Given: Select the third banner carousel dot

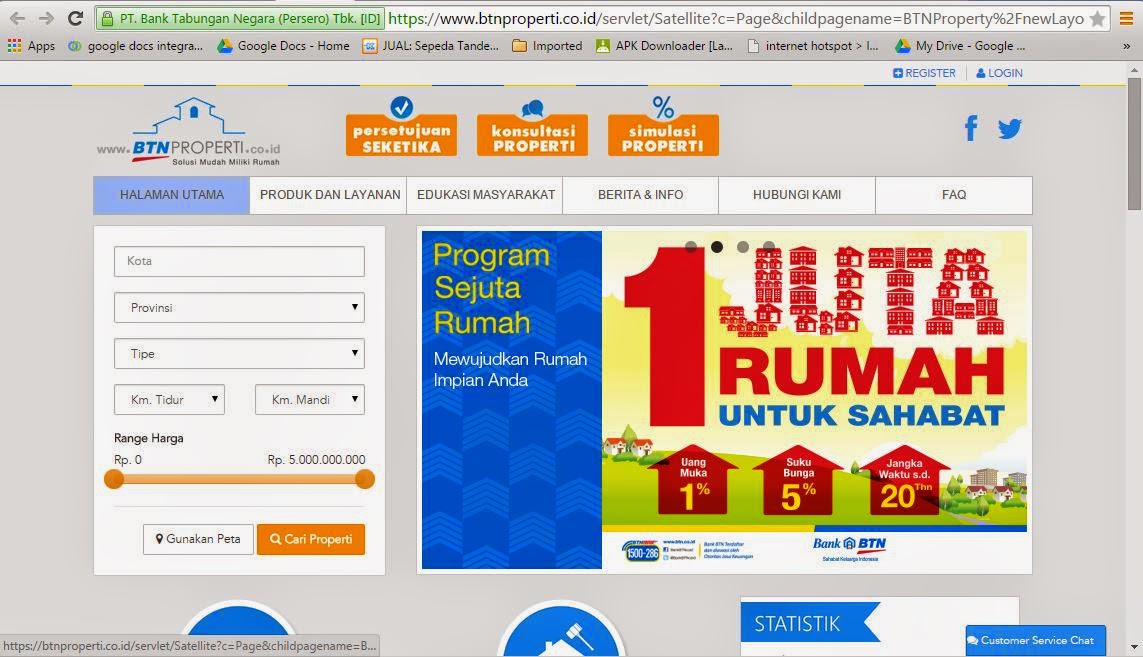Looking at the screenshot, I should (743, 247).
